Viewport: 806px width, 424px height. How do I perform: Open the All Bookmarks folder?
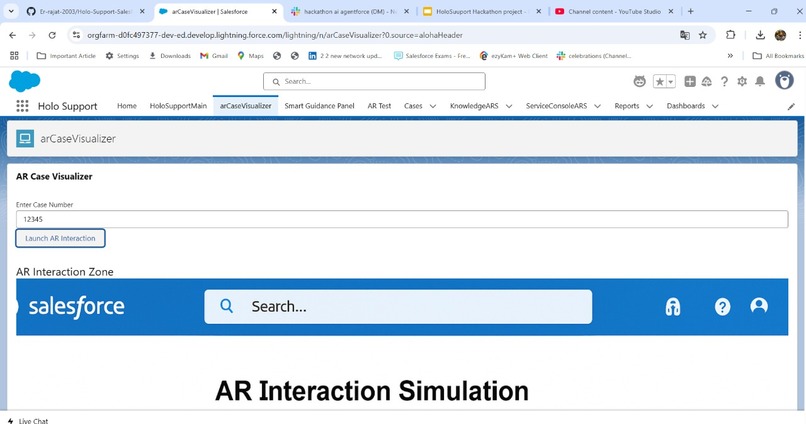[778, 56]
